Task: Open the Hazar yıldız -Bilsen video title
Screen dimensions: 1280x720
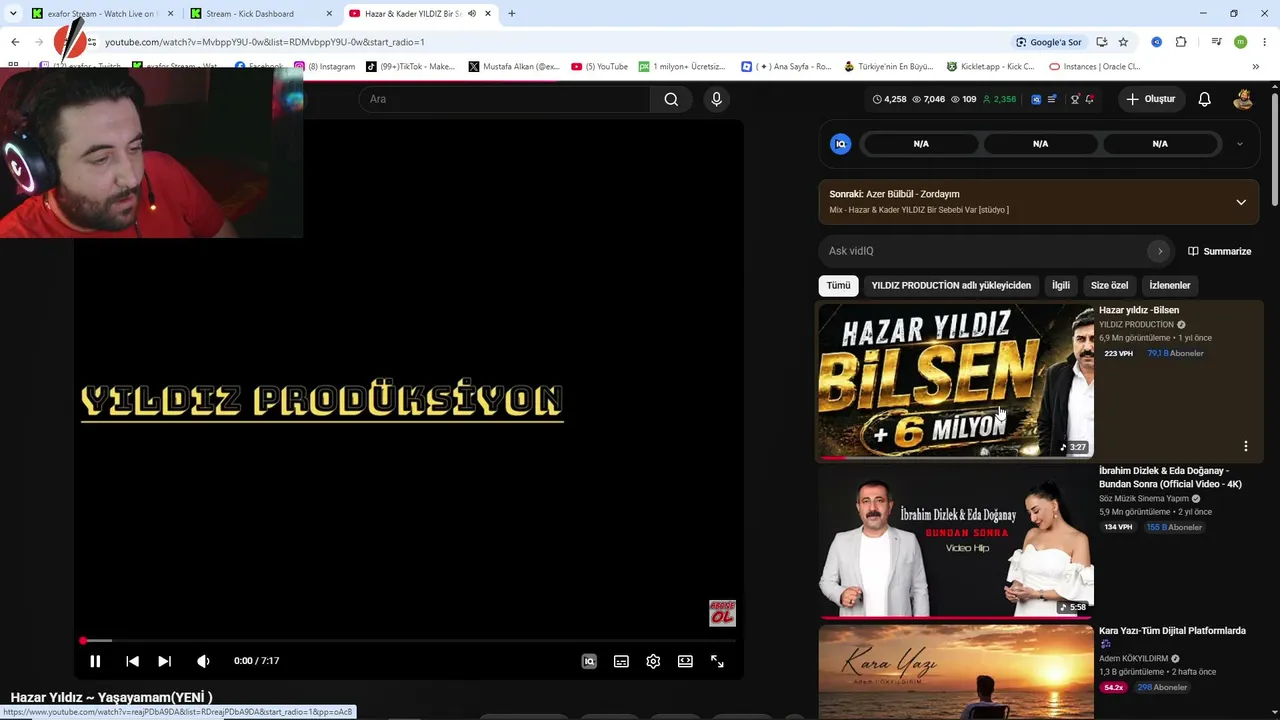Action: coord(1139,310)
